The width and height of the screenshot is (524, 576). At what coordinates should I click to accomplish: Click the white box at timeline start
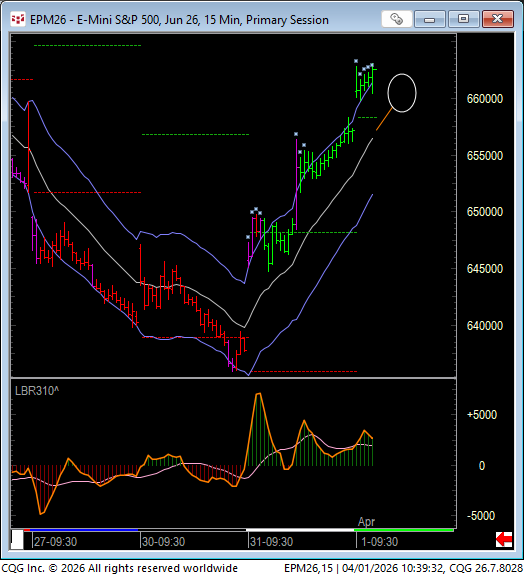point(17,539)
